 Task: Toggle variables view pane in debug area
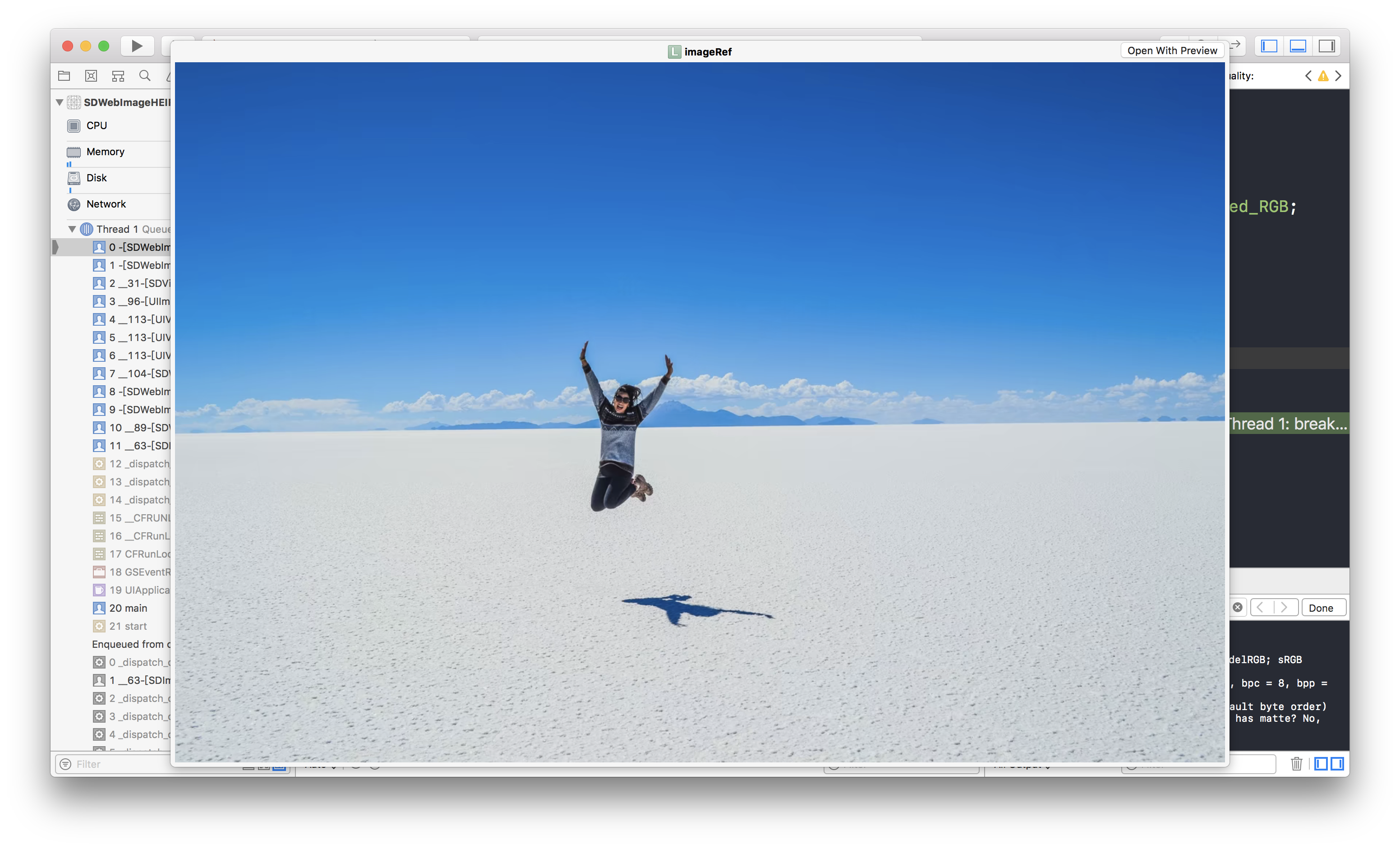coord(1322,764)
